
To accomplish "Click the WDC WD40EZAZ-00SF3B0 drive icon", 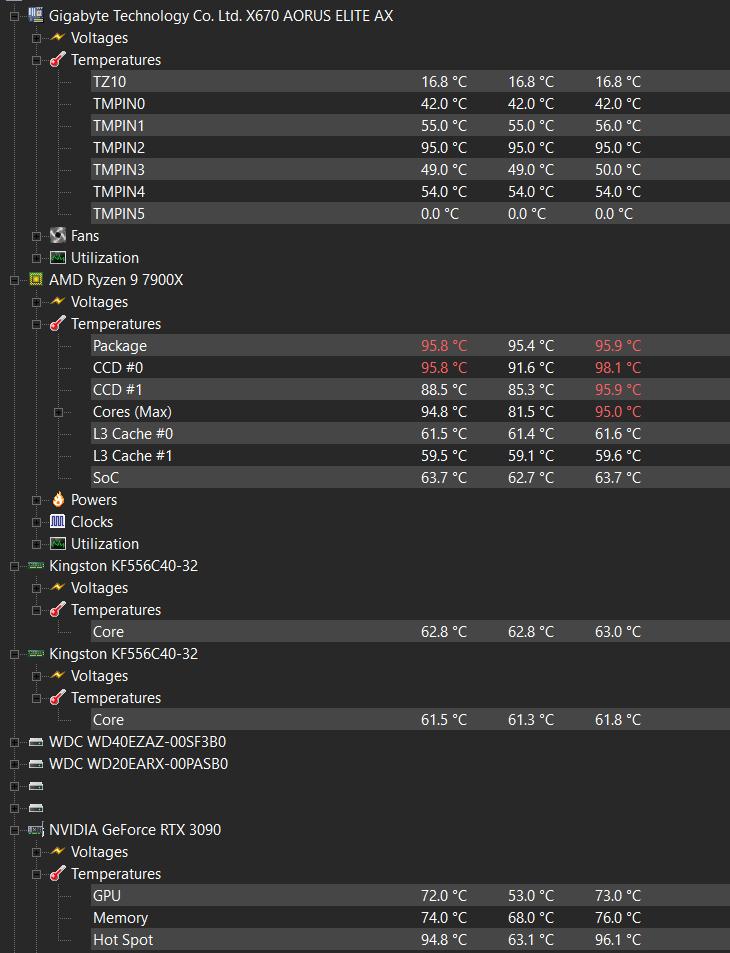I will click(36, 741).
